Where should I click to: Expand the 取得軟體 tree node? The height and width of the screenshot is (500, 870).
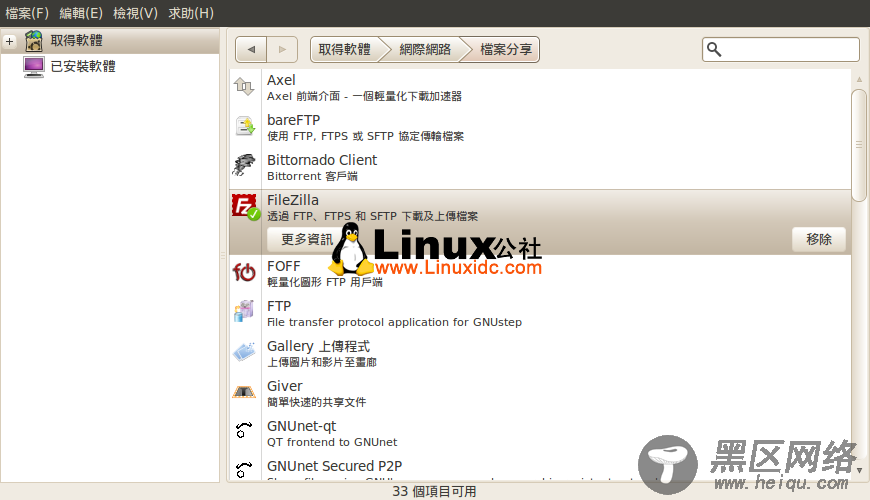(9, 41)
